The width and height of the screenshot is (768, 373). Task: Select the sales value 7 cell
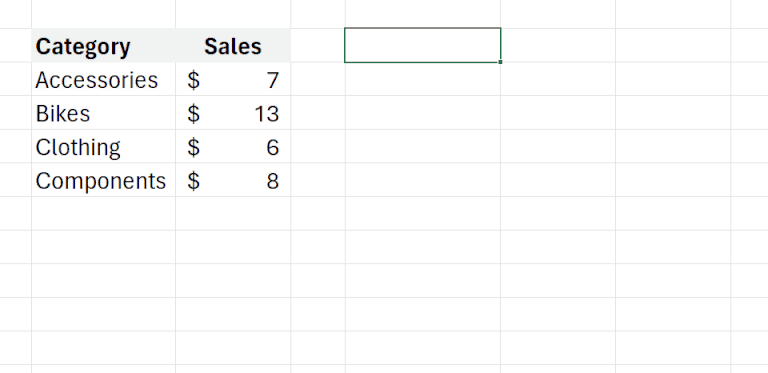(233, 79)
